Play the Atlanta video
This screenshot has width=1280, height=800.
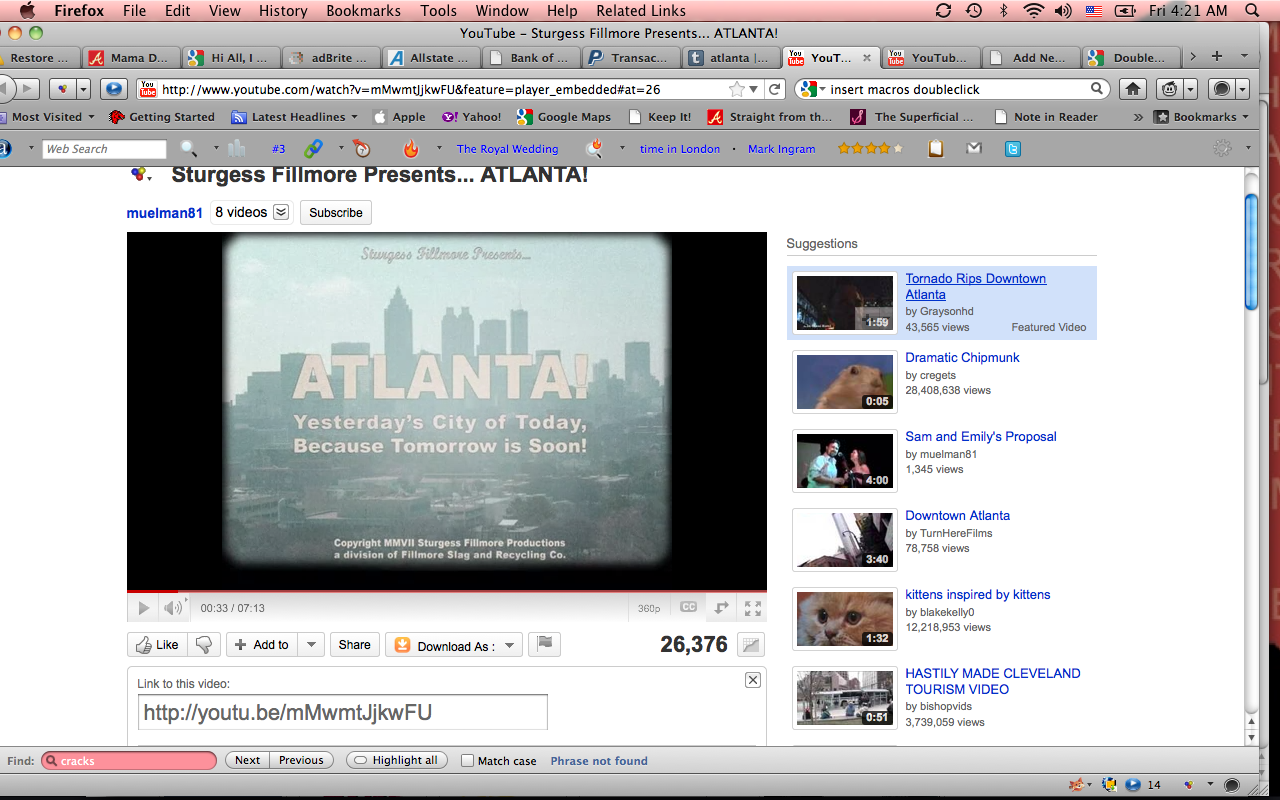(x=143, y=608)
